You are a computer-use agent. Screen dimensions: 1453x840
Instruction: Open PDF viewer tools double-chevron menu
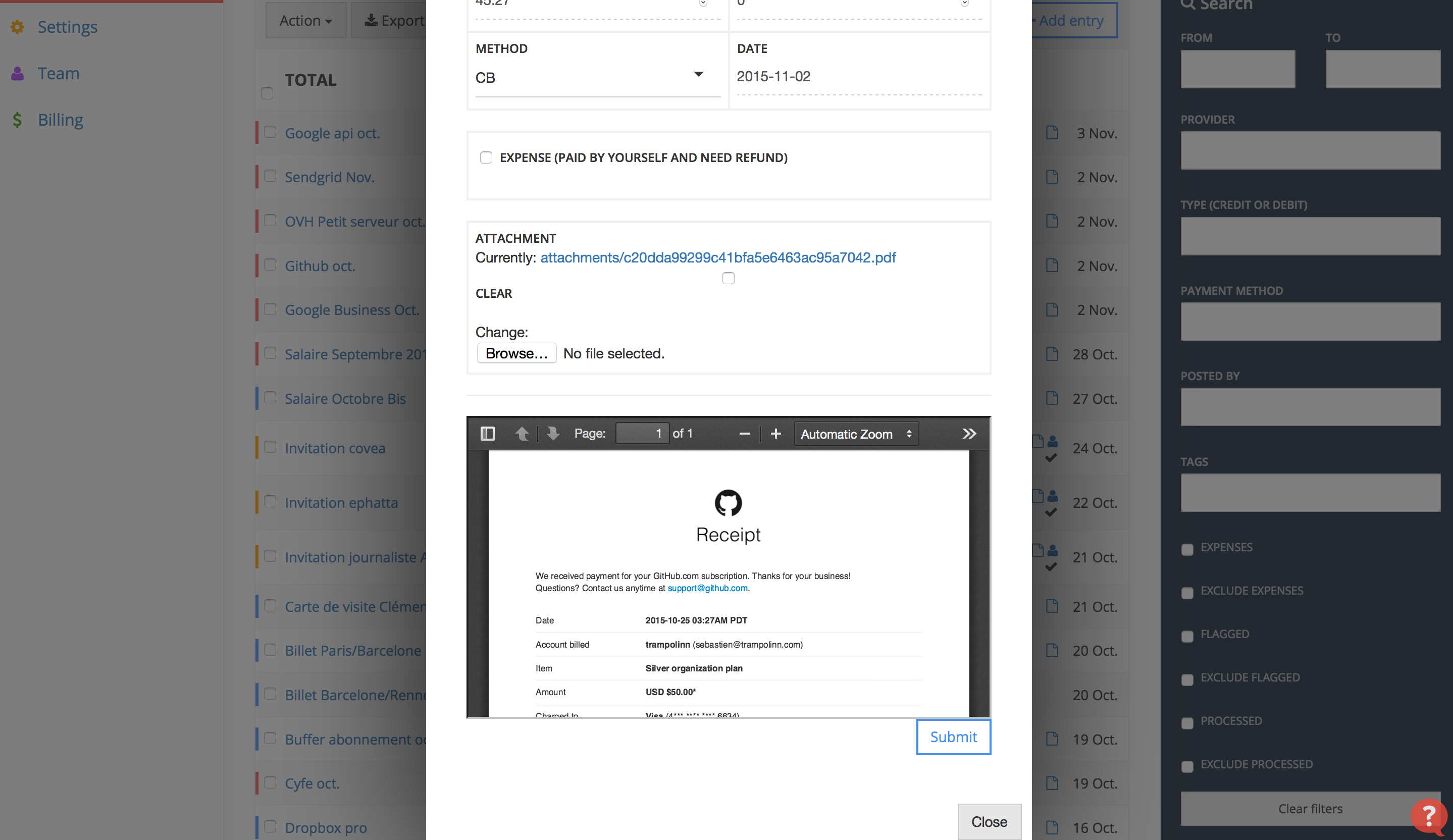pyautogui.click(x=969, y=434)
